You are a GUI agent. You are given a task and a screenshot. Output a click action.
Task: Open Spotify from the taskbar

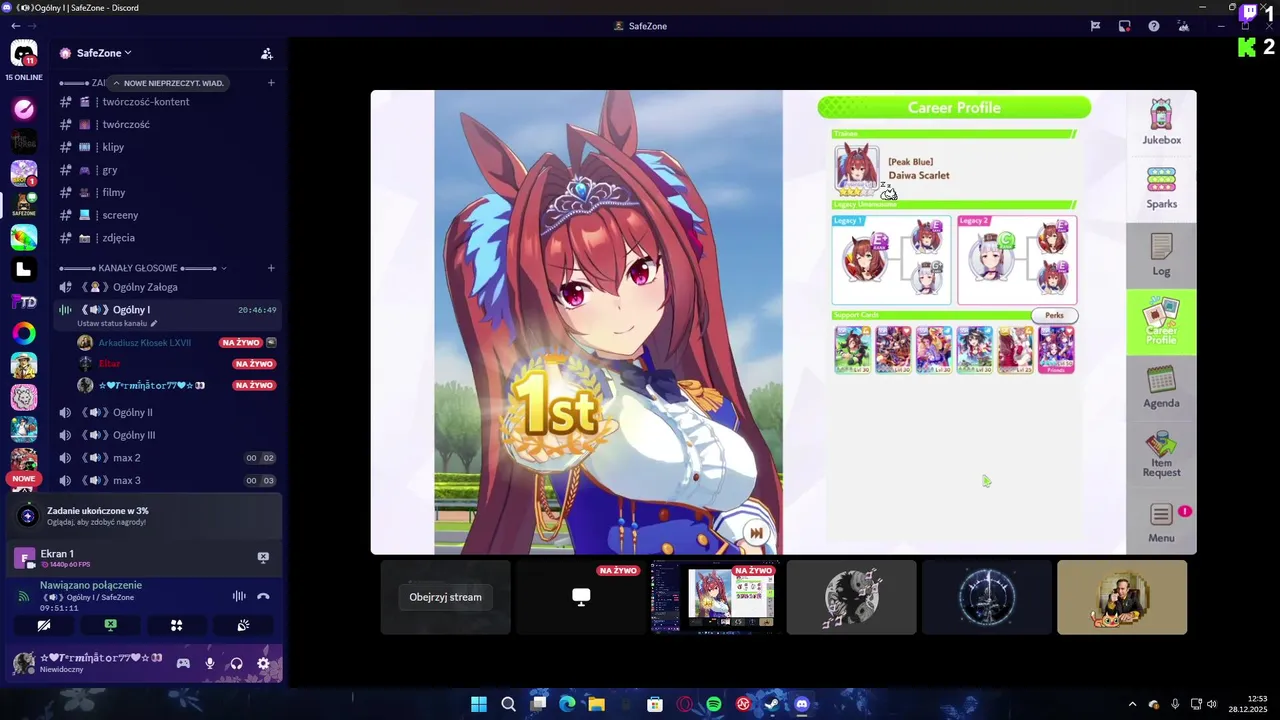[x=714, y=704]
